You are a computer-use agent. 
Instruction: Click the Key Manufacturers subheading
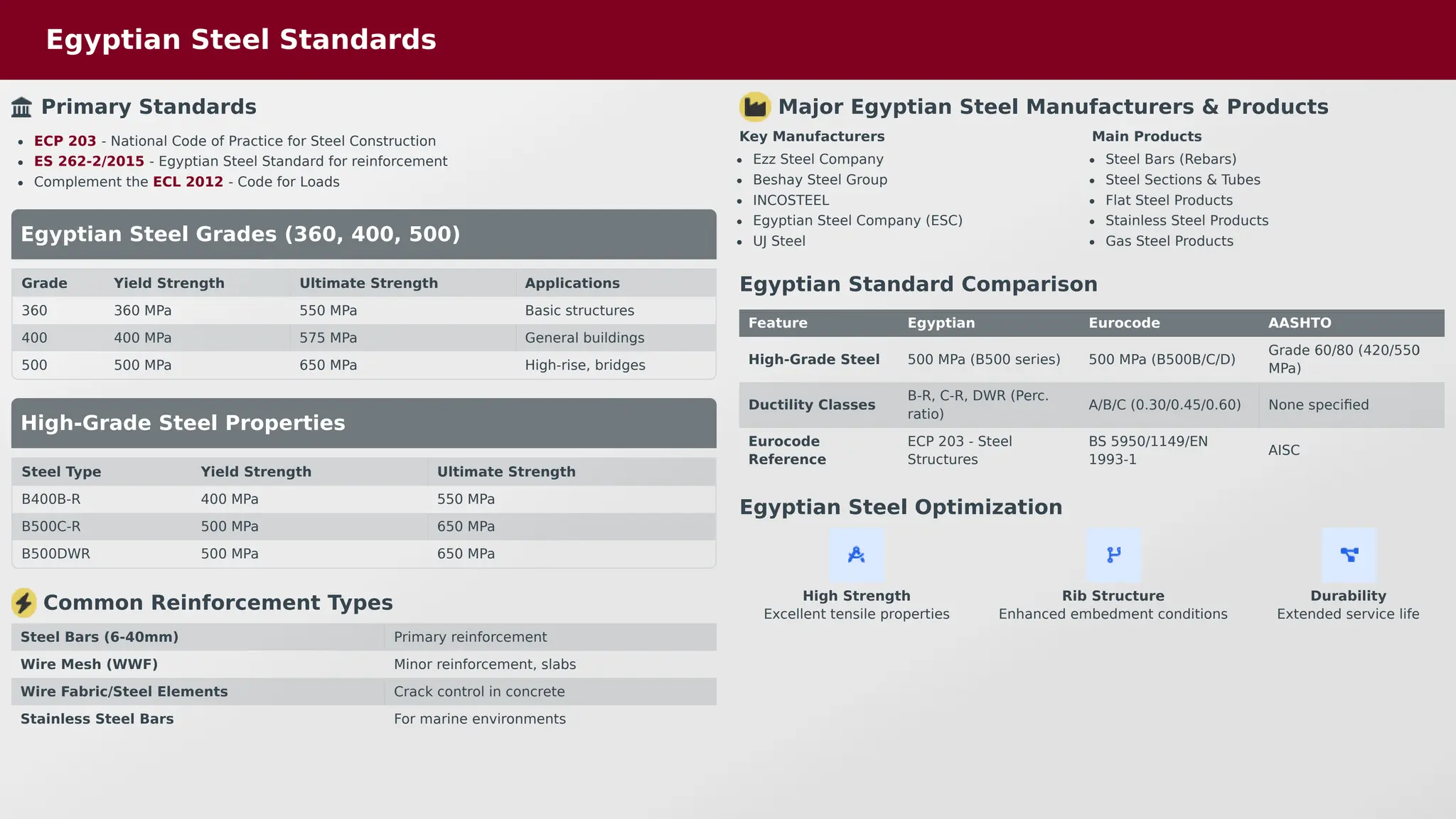812,136
